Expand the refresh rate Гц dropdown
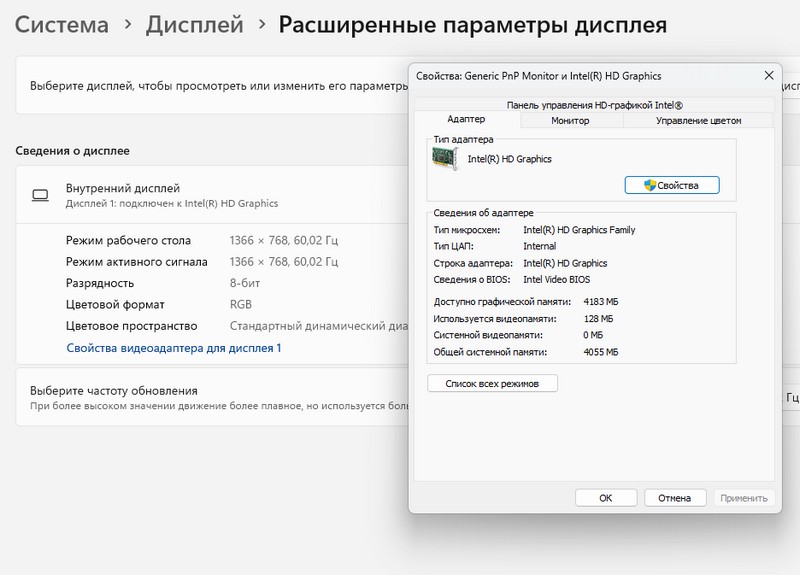The image size is (800, 575). 790,398
